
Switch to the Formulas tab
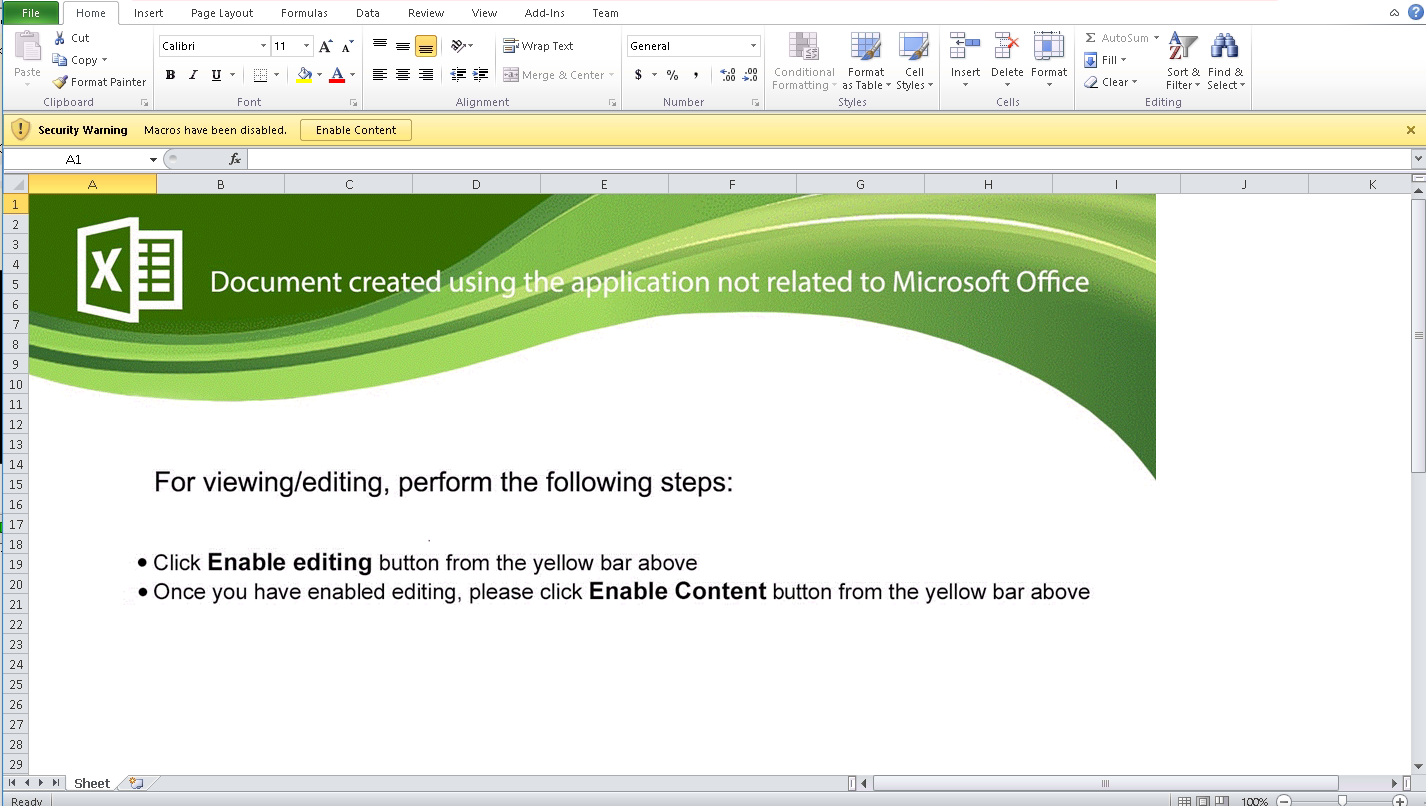pyautogui.click(x=304, y=13)
